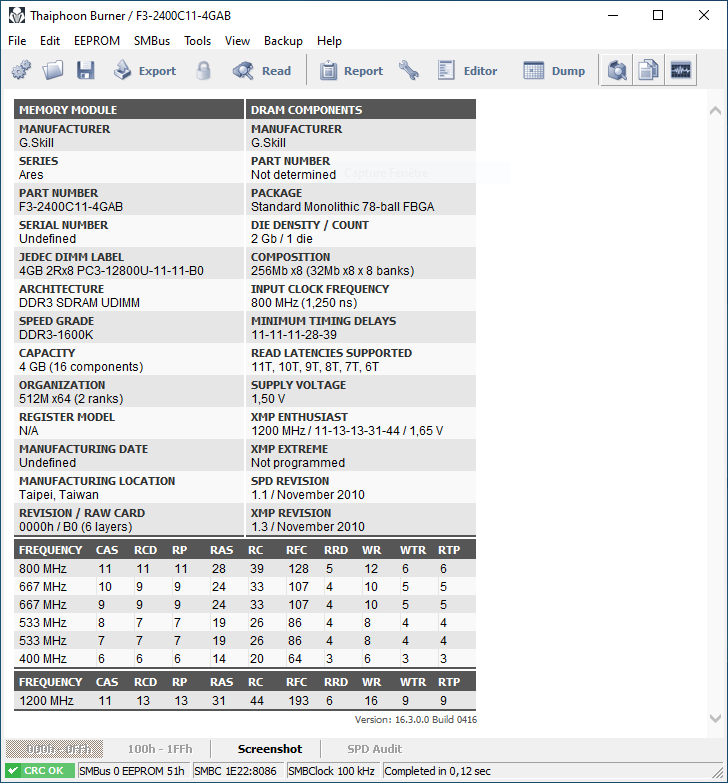Click the 400 MHz frequency row
This screenshot has height=783, width=728.
245,658
